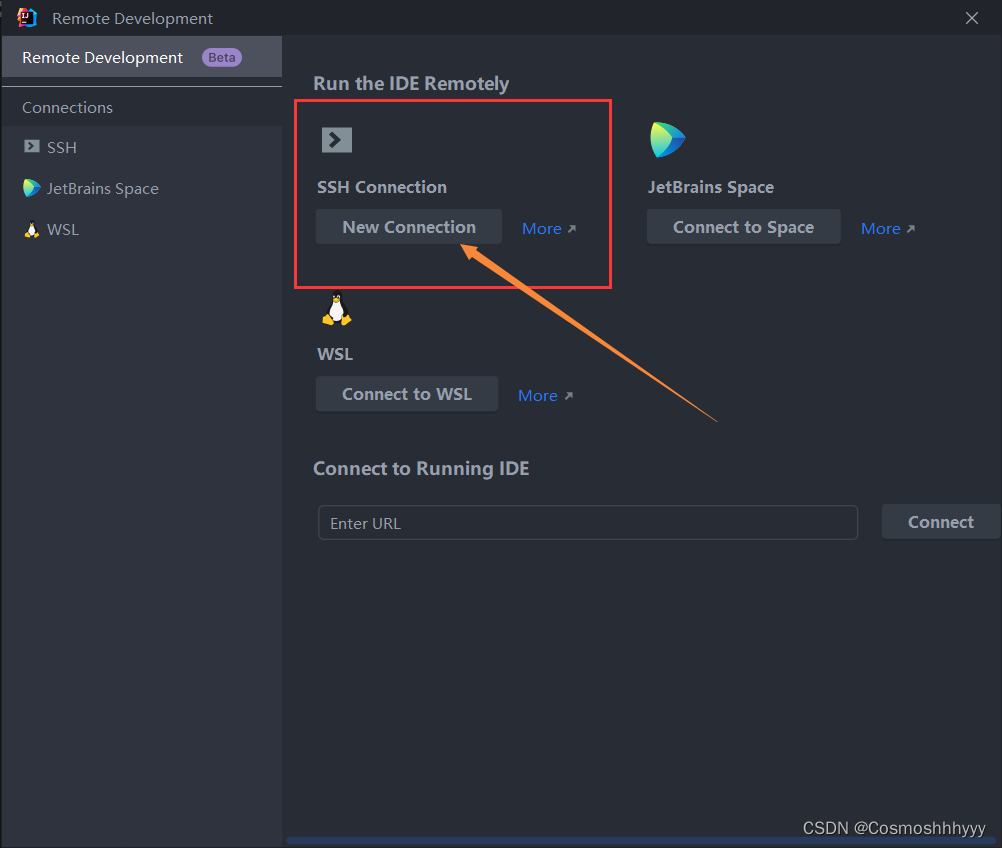Click the Connect to Running IDE heading

[x=421, y=468]
